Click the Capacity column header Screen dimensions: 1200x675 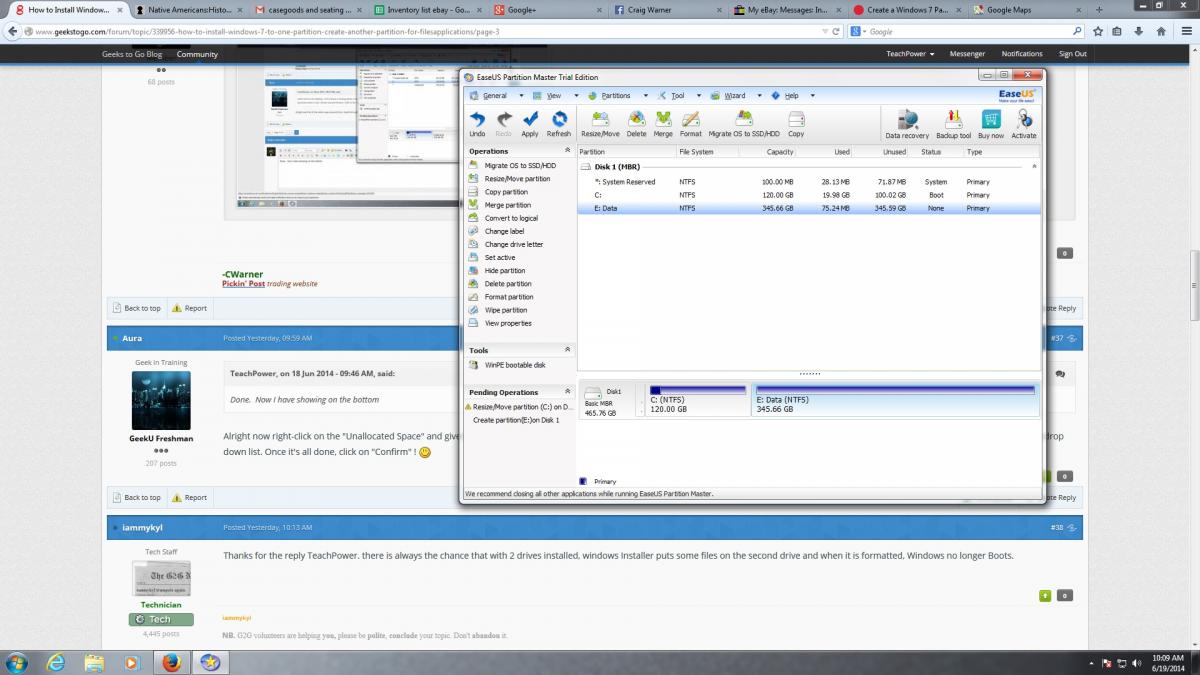[x=780, y=152]
